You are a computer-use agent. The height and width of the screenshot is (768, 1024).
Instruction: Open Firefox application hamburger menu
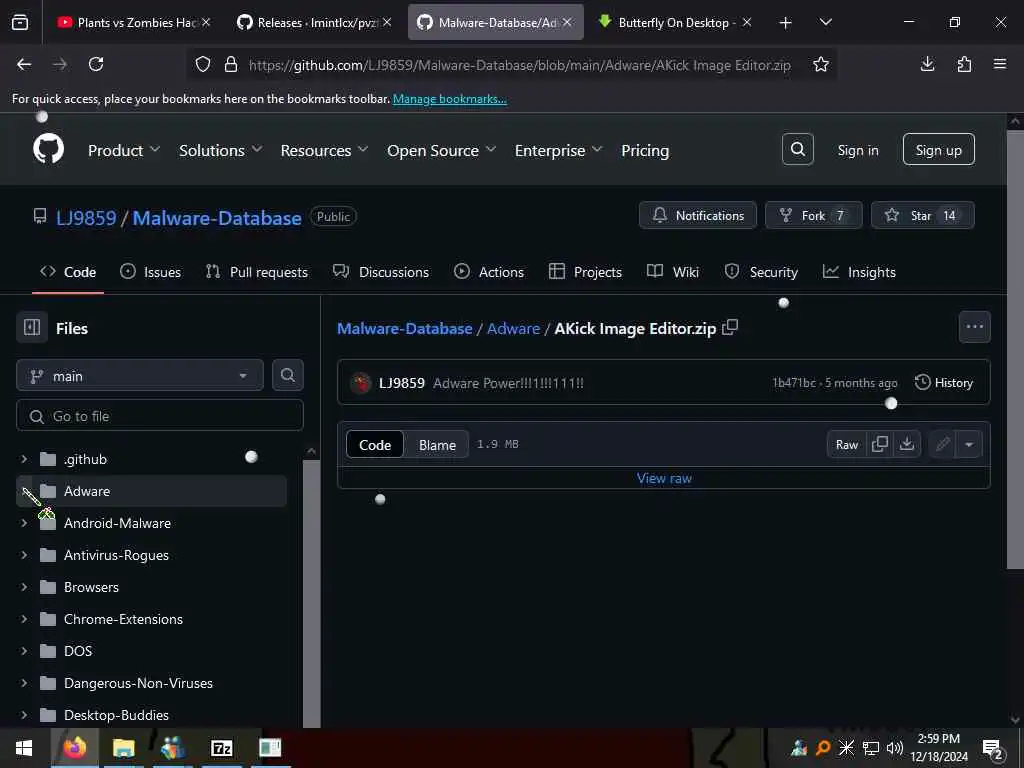click(1000, 64)
